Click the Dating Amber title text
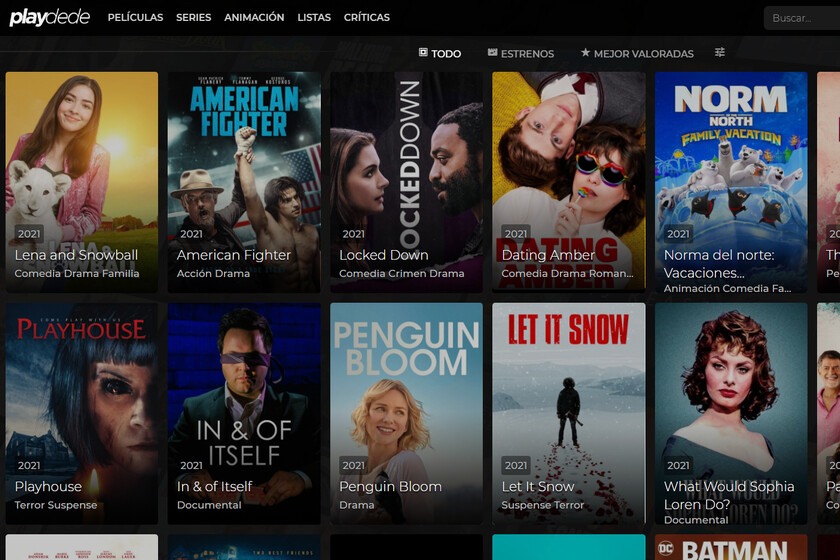The image size is (840, 560). point(548,255)
